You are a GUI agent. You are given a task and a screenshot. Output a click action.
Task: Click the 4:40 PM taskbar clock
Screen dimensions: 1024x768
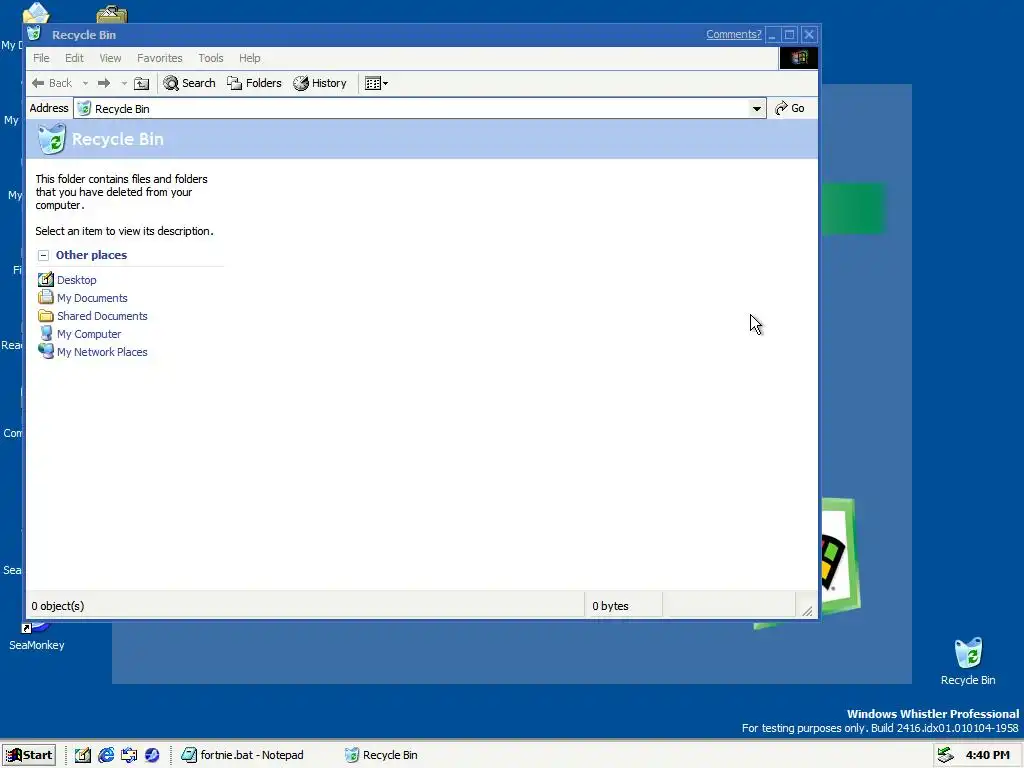coord(987,755)
